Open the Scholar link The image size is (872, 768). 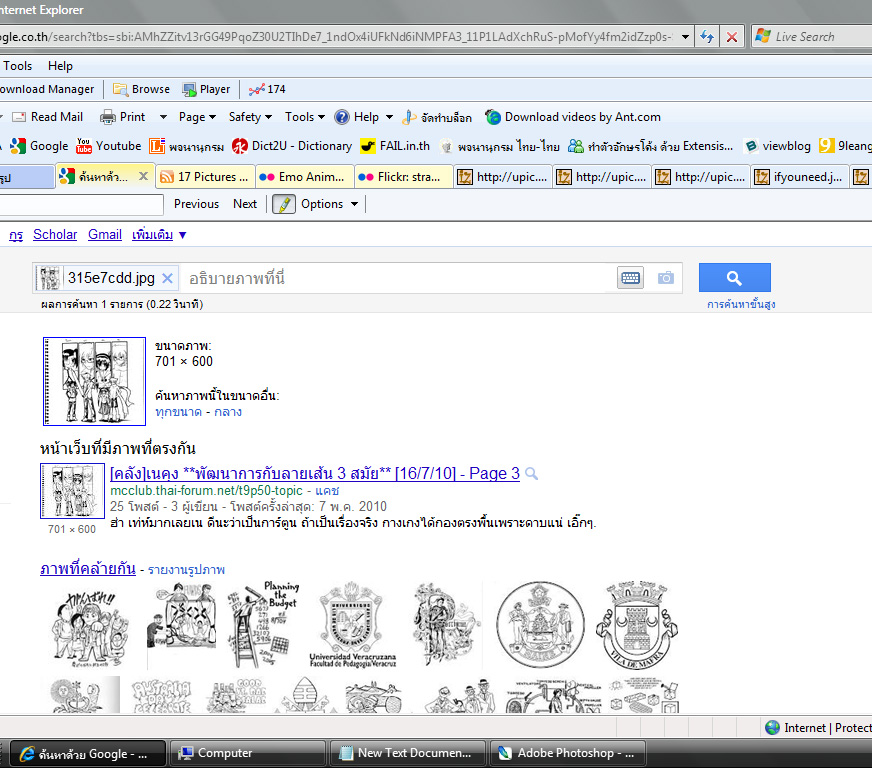55,235
